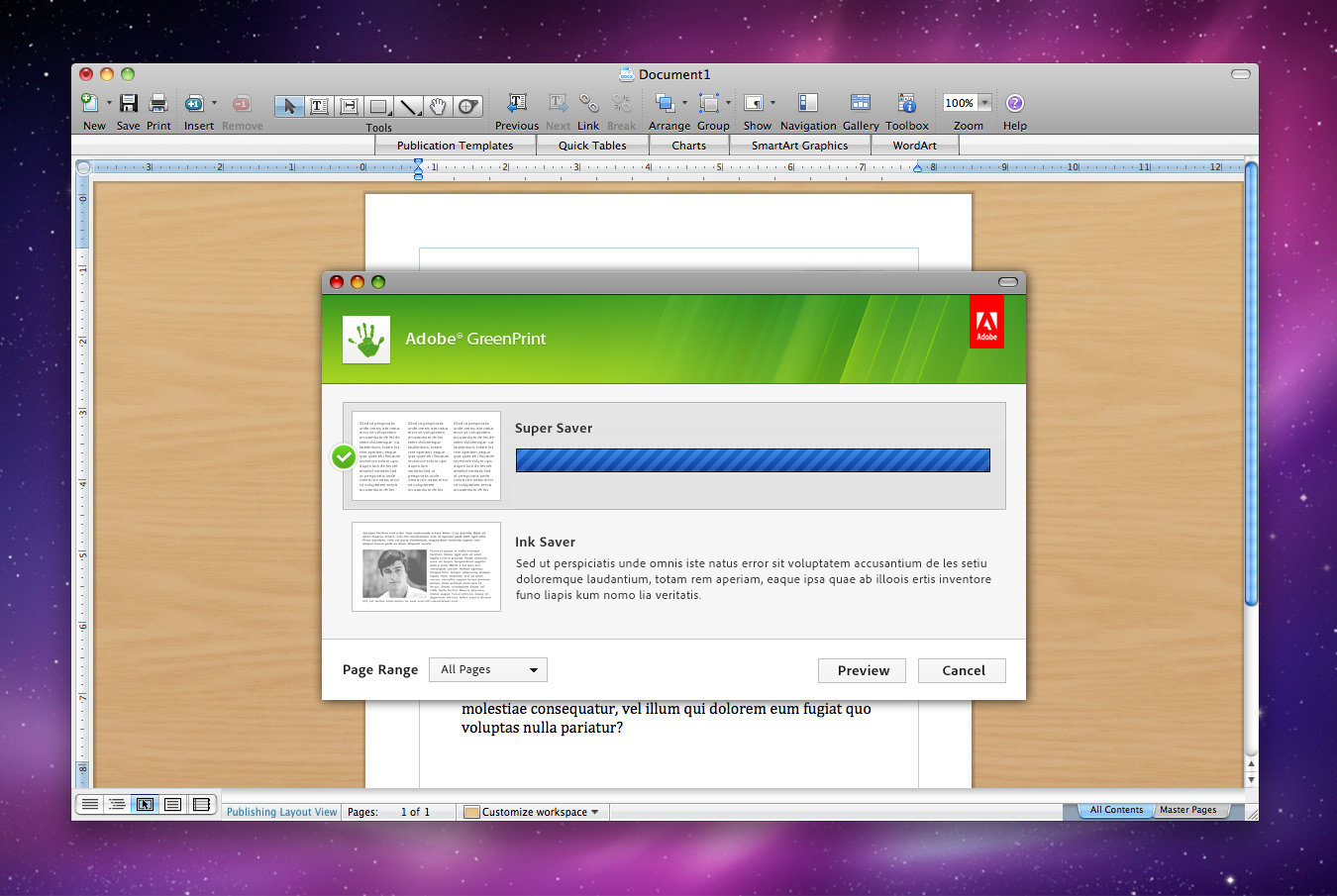Select the arrow pointer tool
Viewport: 1337px width, 896px height.
289,106
